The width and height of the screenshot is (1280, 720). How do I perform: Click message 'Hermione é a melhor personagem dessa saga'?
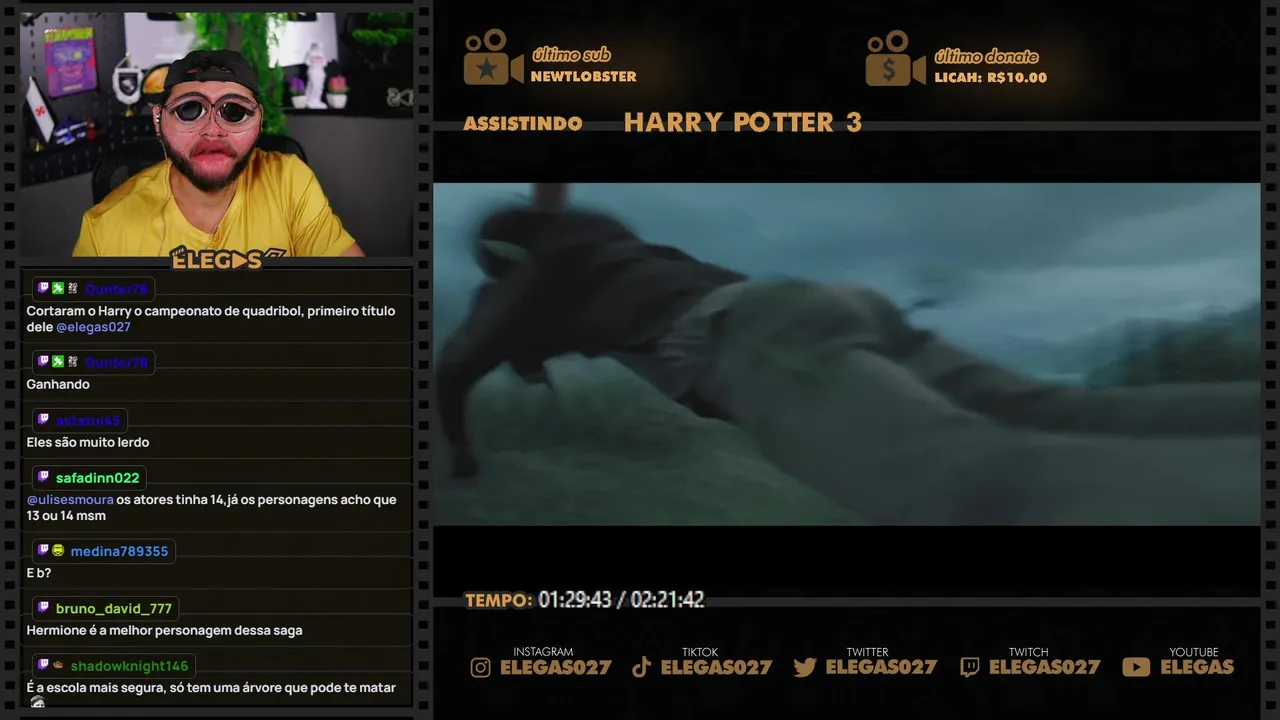coord(165,630)
